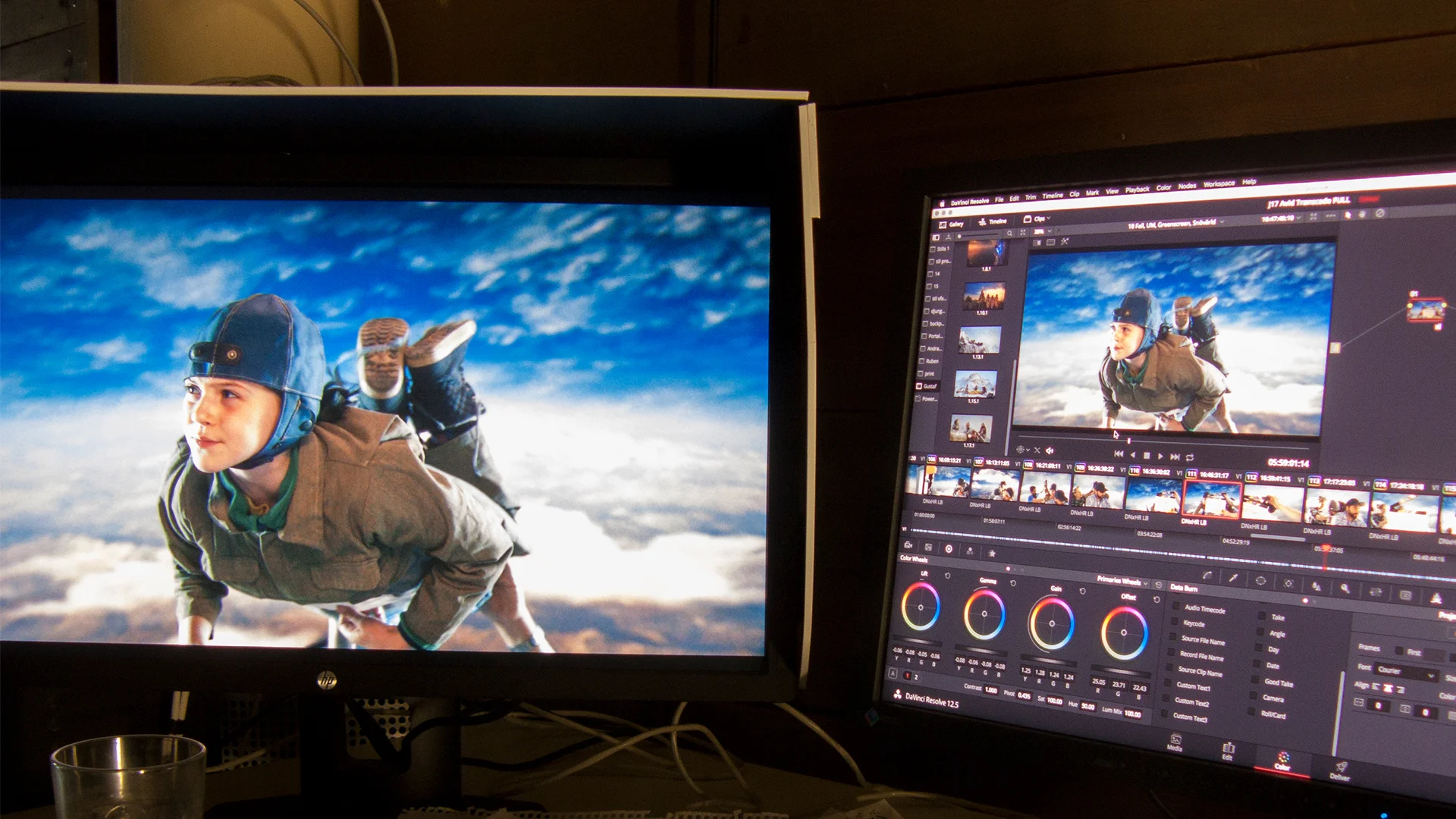The image size is (1456, 819).
Task: Select the Color page tab
Action: coord(1282,761)
